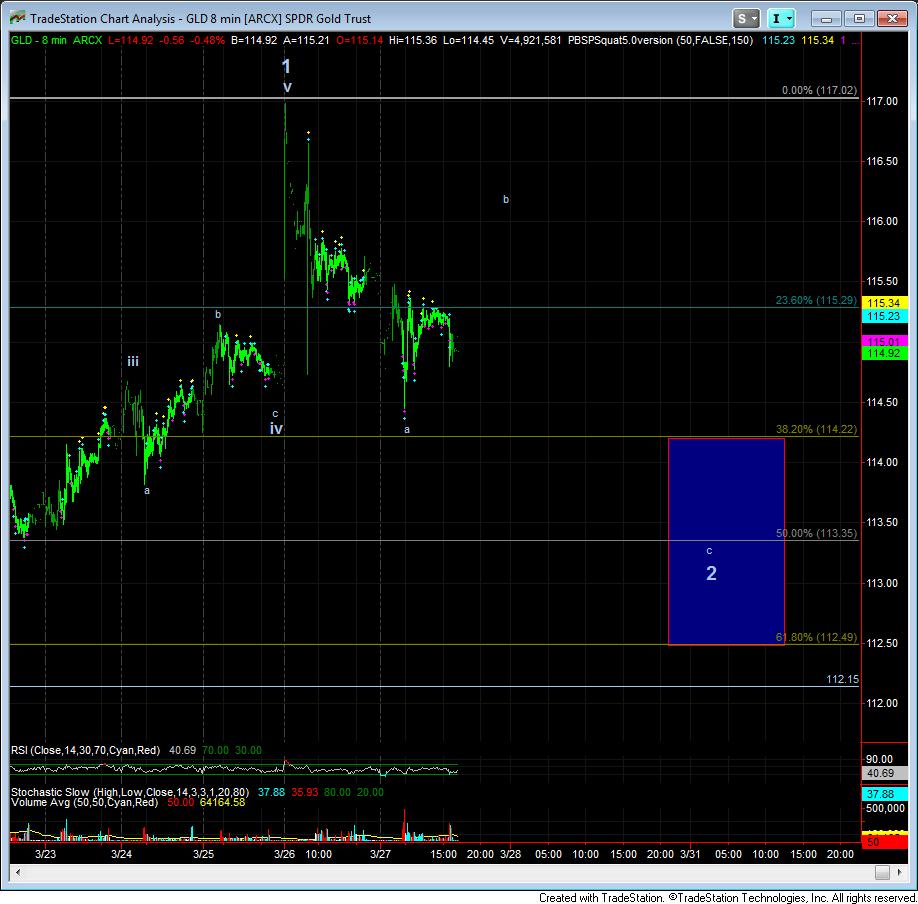Click the '117.00' price axis label
Screen dimensions: 918x904
(882, 101)
